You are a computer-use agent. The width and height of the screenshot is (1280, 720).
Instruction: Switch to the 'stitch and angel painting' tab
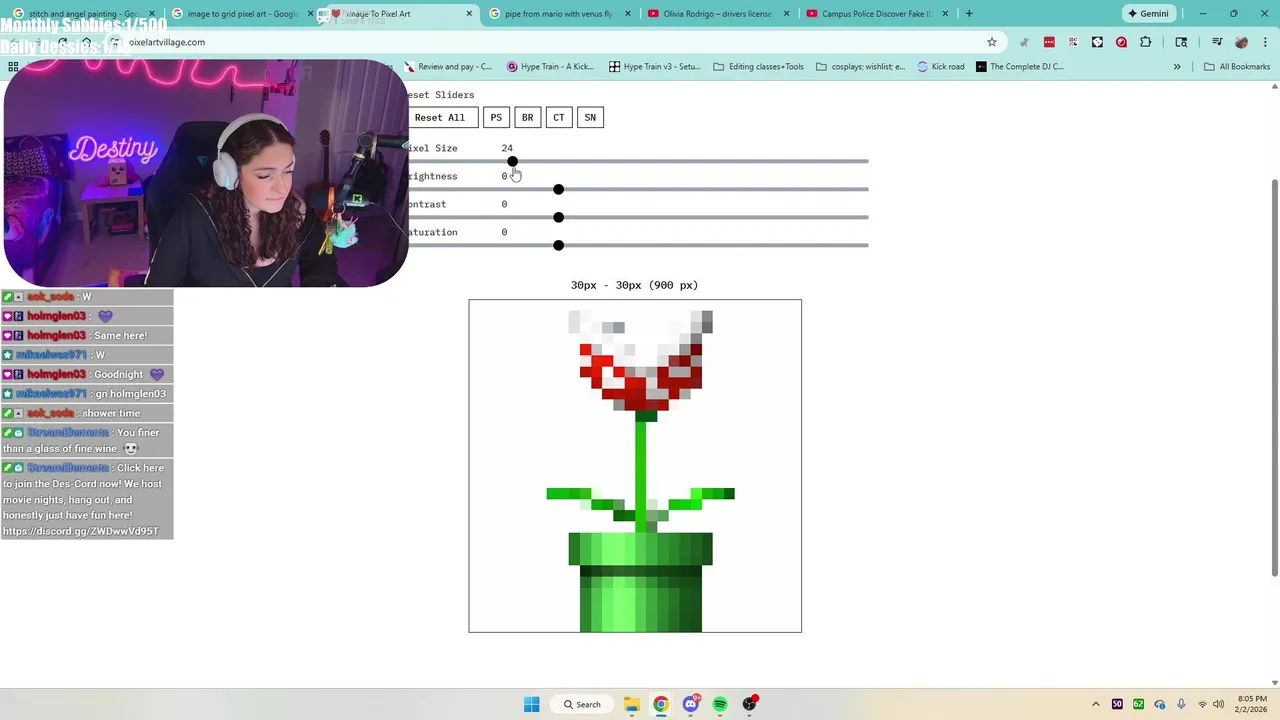tap(84, 14)
